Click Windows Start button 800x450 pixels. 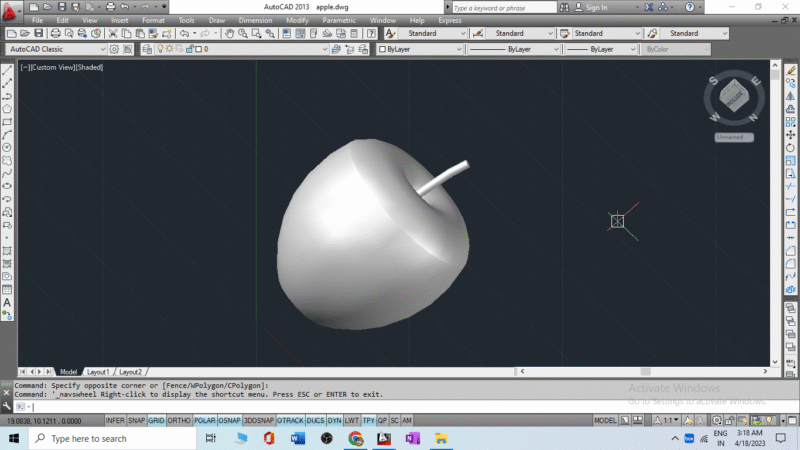tap(14, 438)
